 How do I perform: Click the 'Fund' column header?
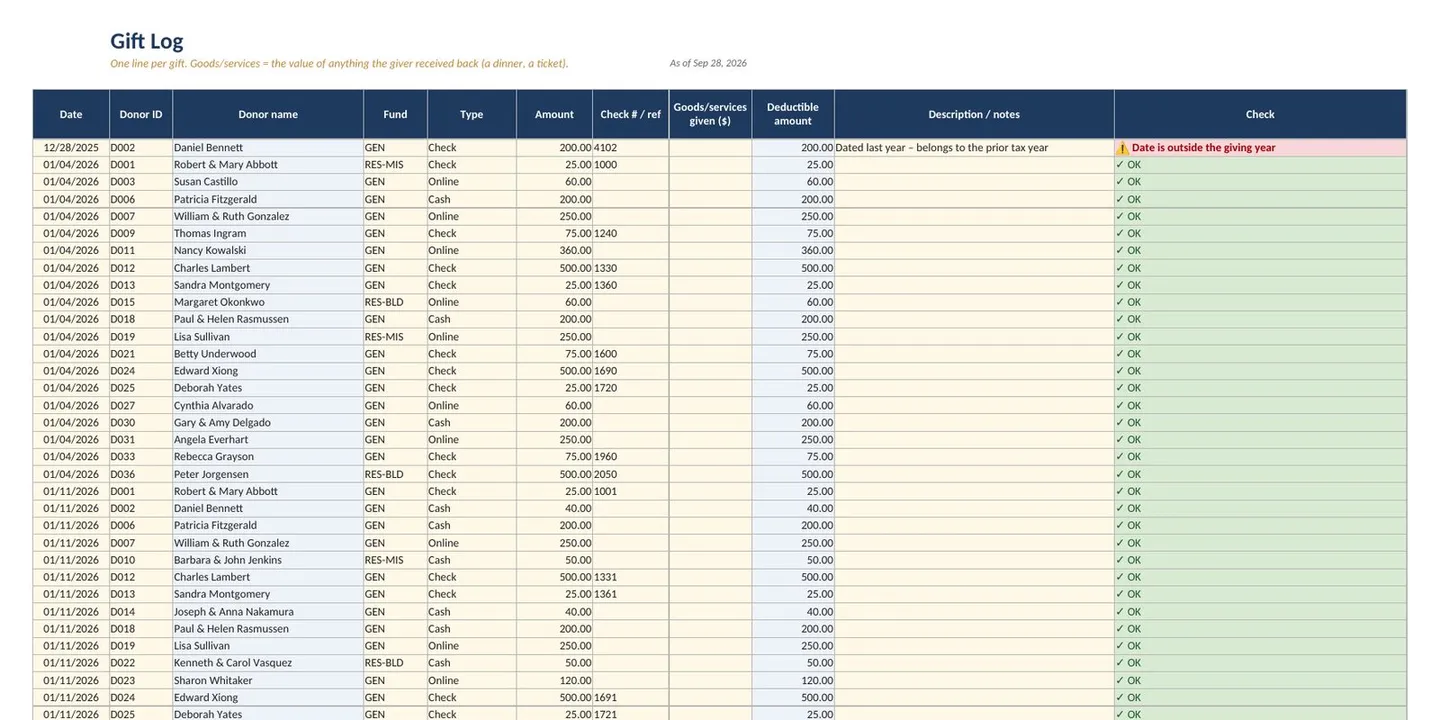[x=395, y=114]
